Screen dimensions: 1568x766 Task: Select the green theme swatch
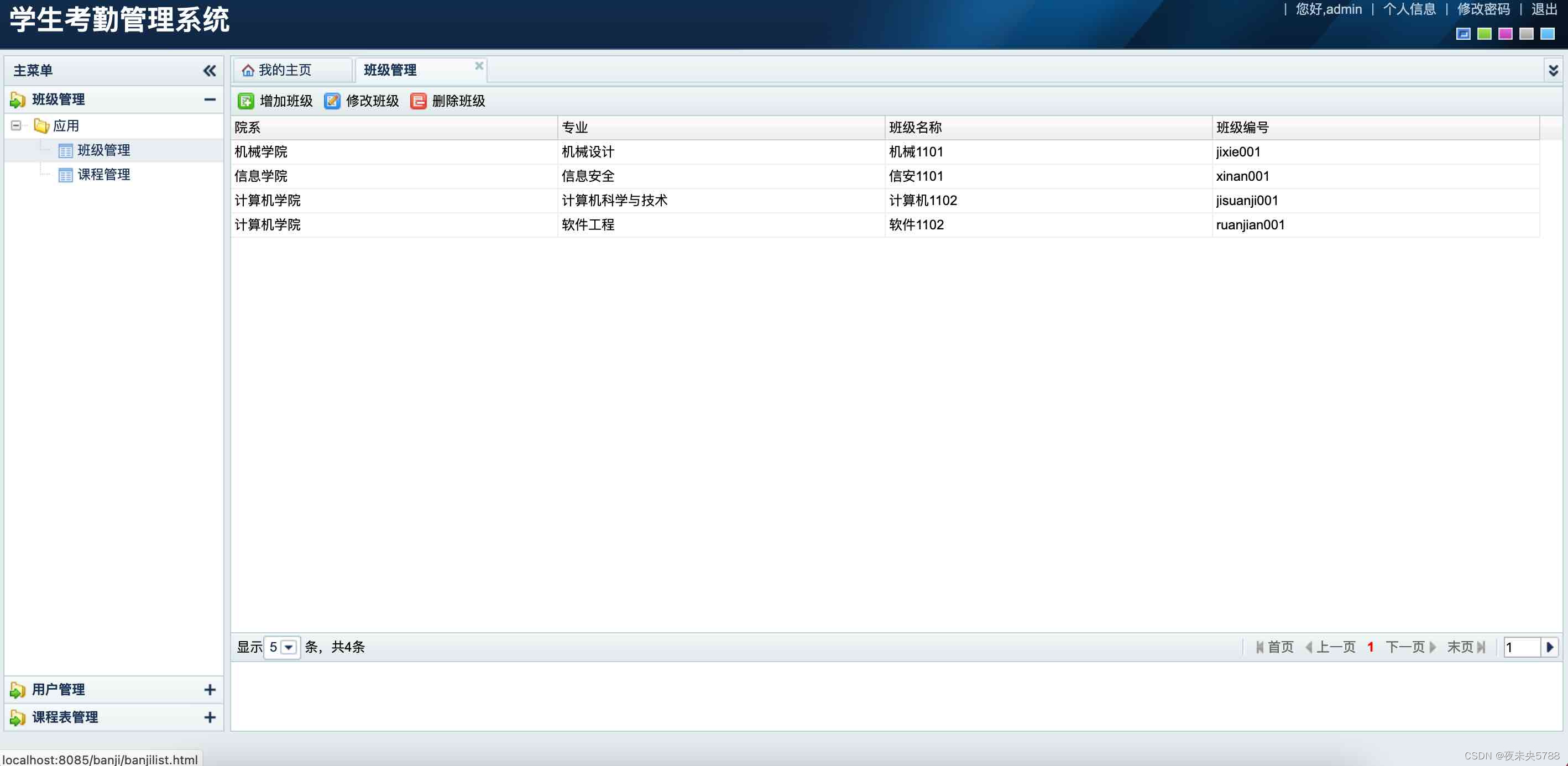(1485, 34)
